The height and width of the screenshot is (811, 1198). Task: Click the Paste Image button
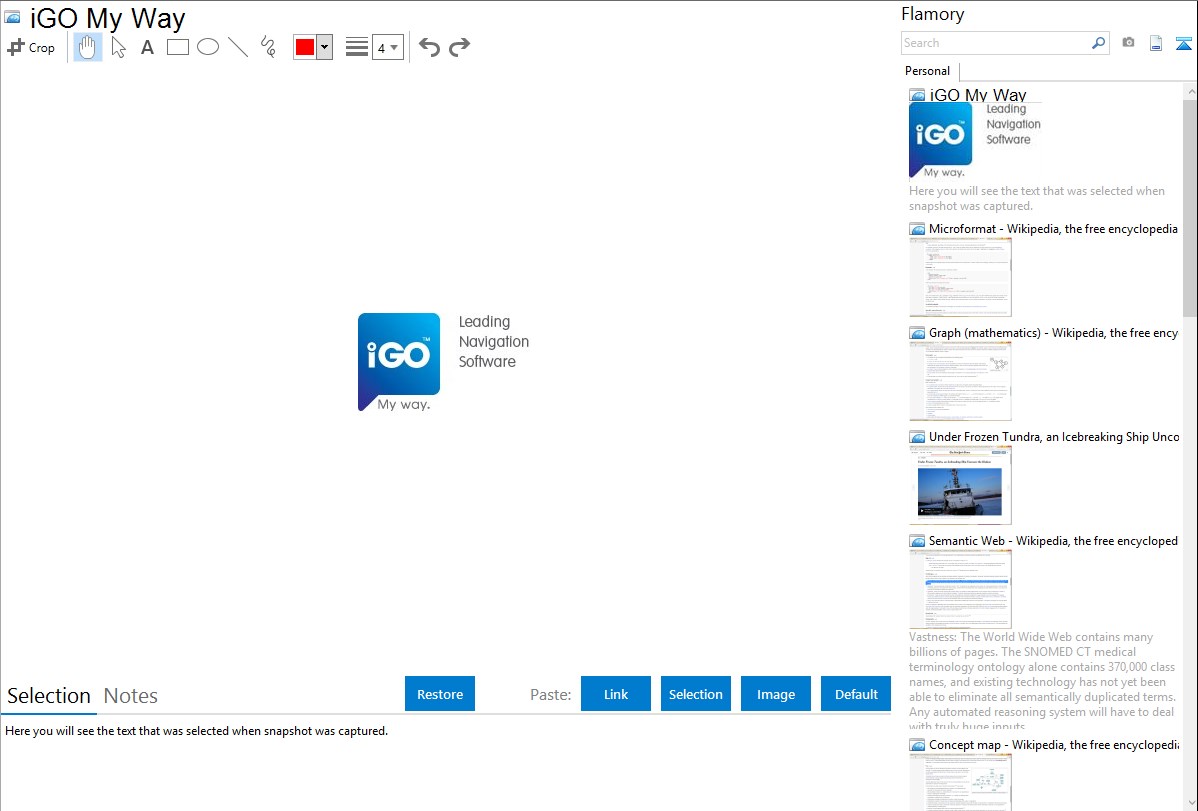pos(775,694)
